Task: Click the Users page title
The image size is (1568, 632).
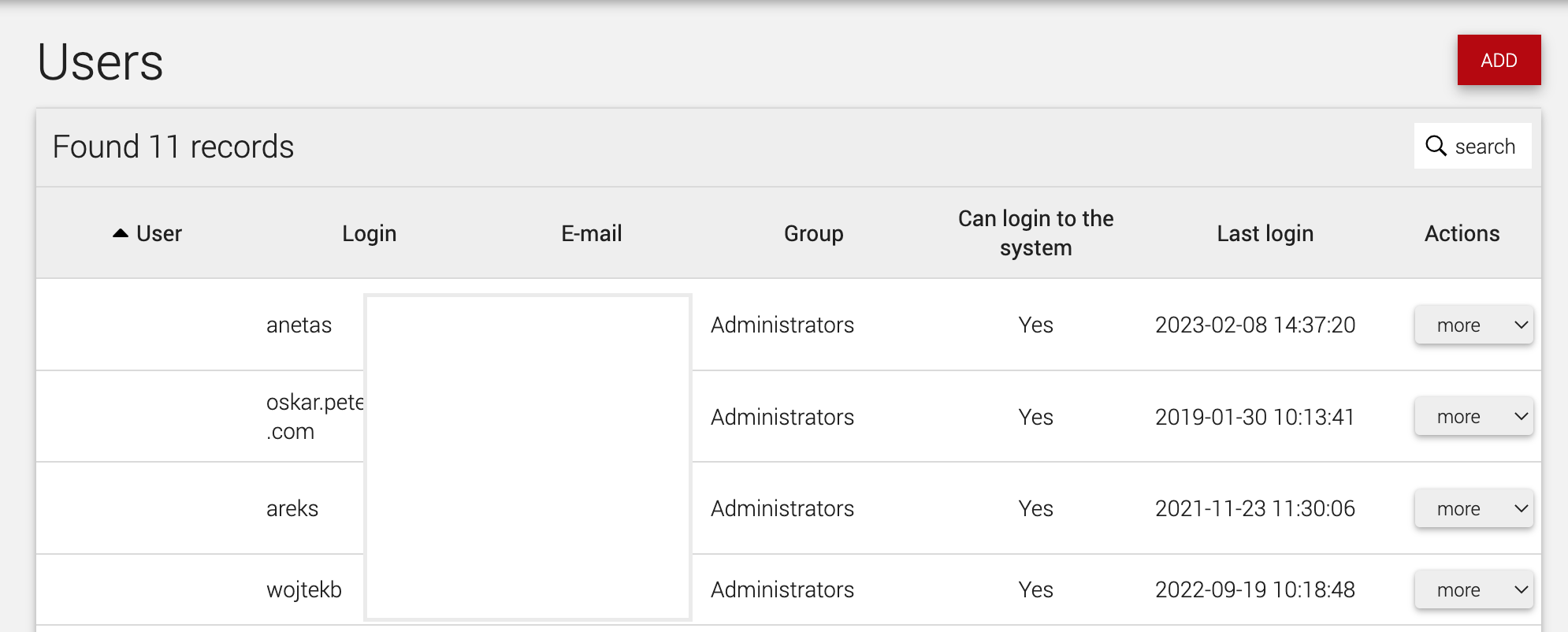Action: [x=101, y=61]
